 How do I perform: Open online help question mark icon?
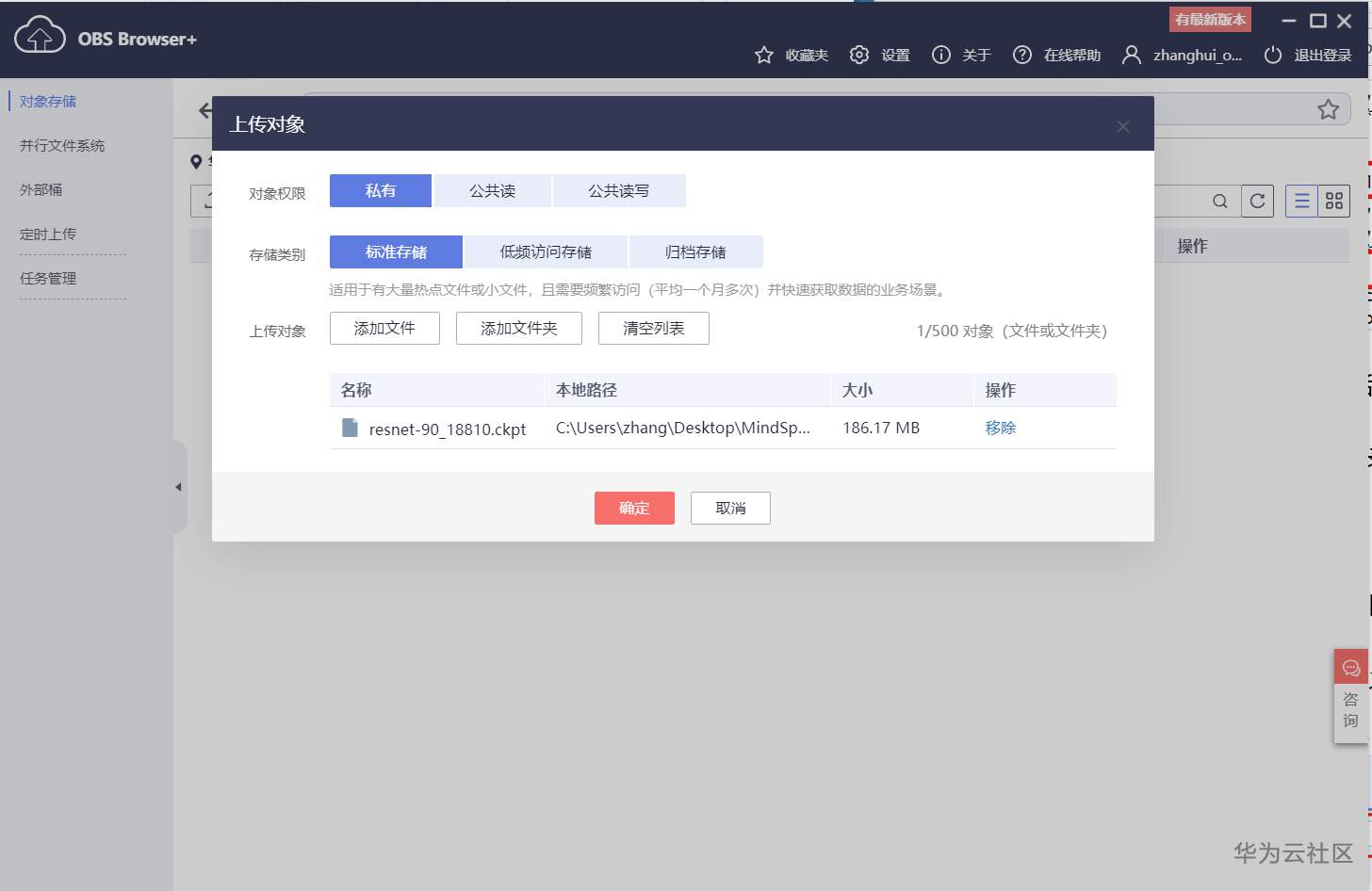[1021, 55]
